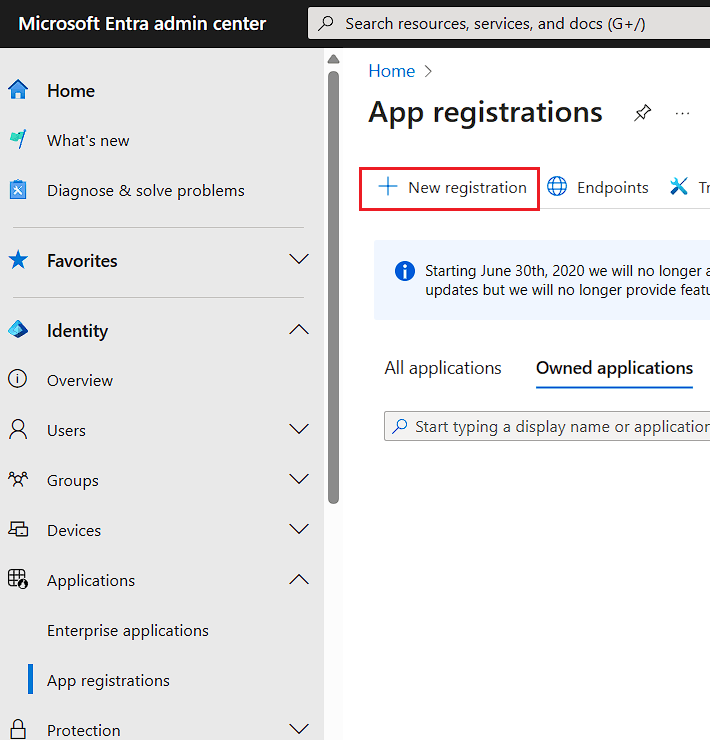Open What's new menu item

[88, 141]
